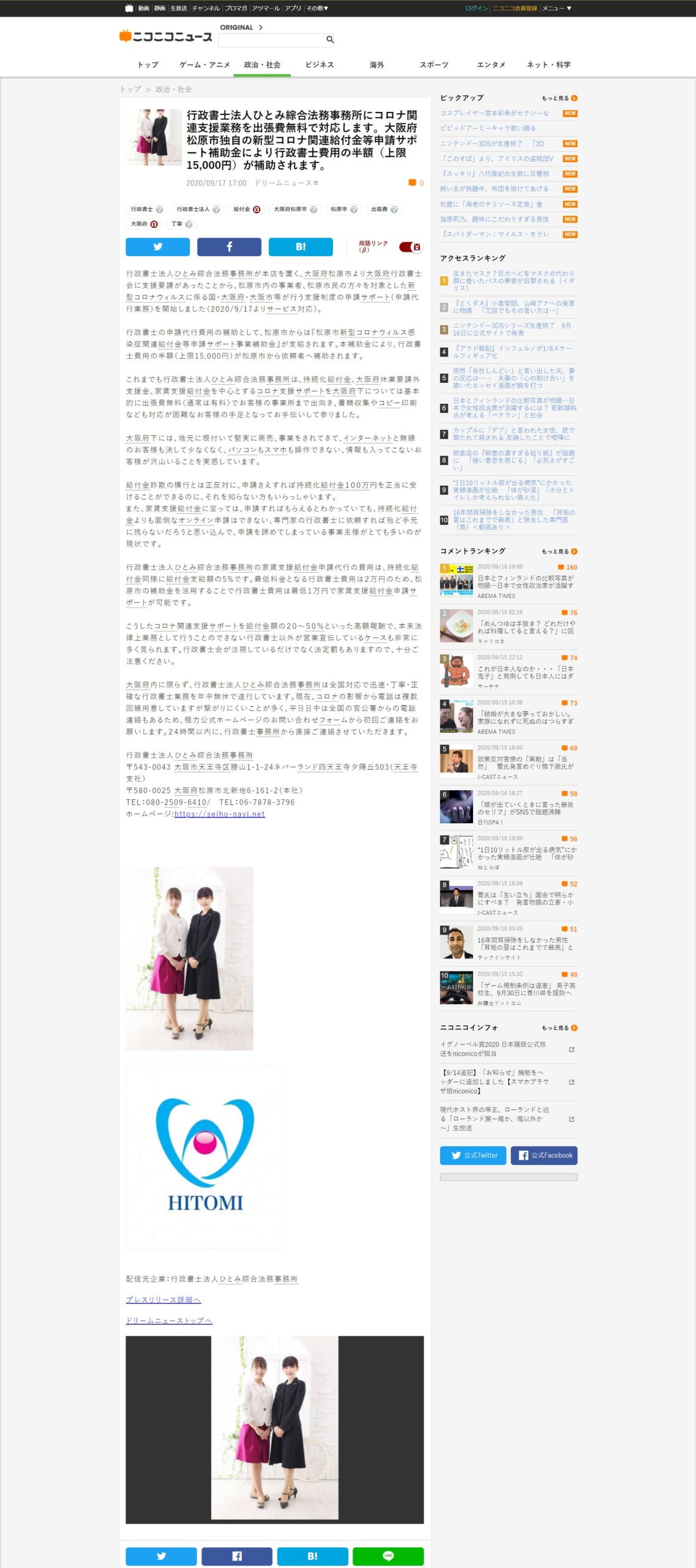The height and width of the screenshot is (1568, 696).
Task: Switch to the ビジネス tab
Action: tap(320, 64)
